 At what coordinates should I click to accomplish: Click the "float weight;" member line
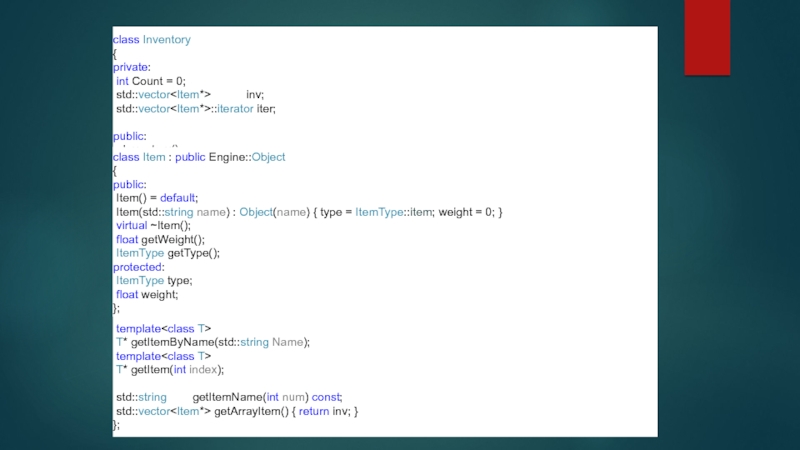(x=147, y=295)
